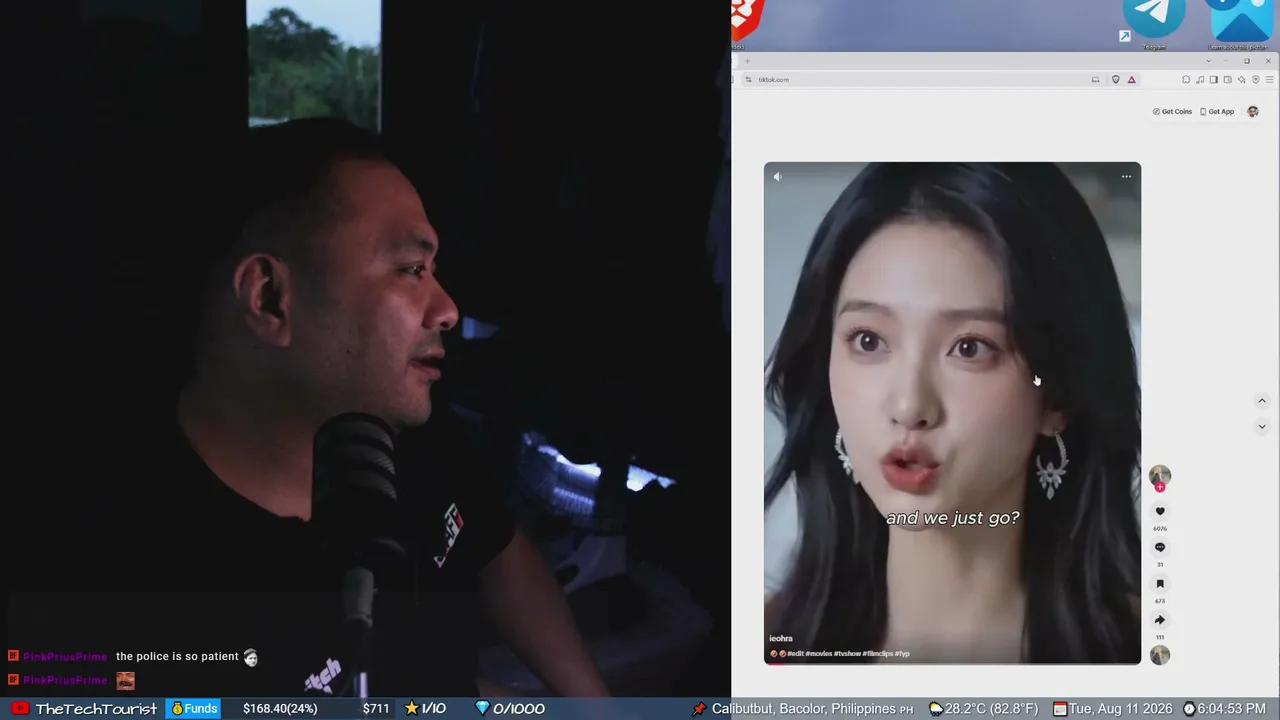Click the '$168.40(24%)' funds amount
The height and width of the screenshot is (720, 1280).
pos(280,708)
